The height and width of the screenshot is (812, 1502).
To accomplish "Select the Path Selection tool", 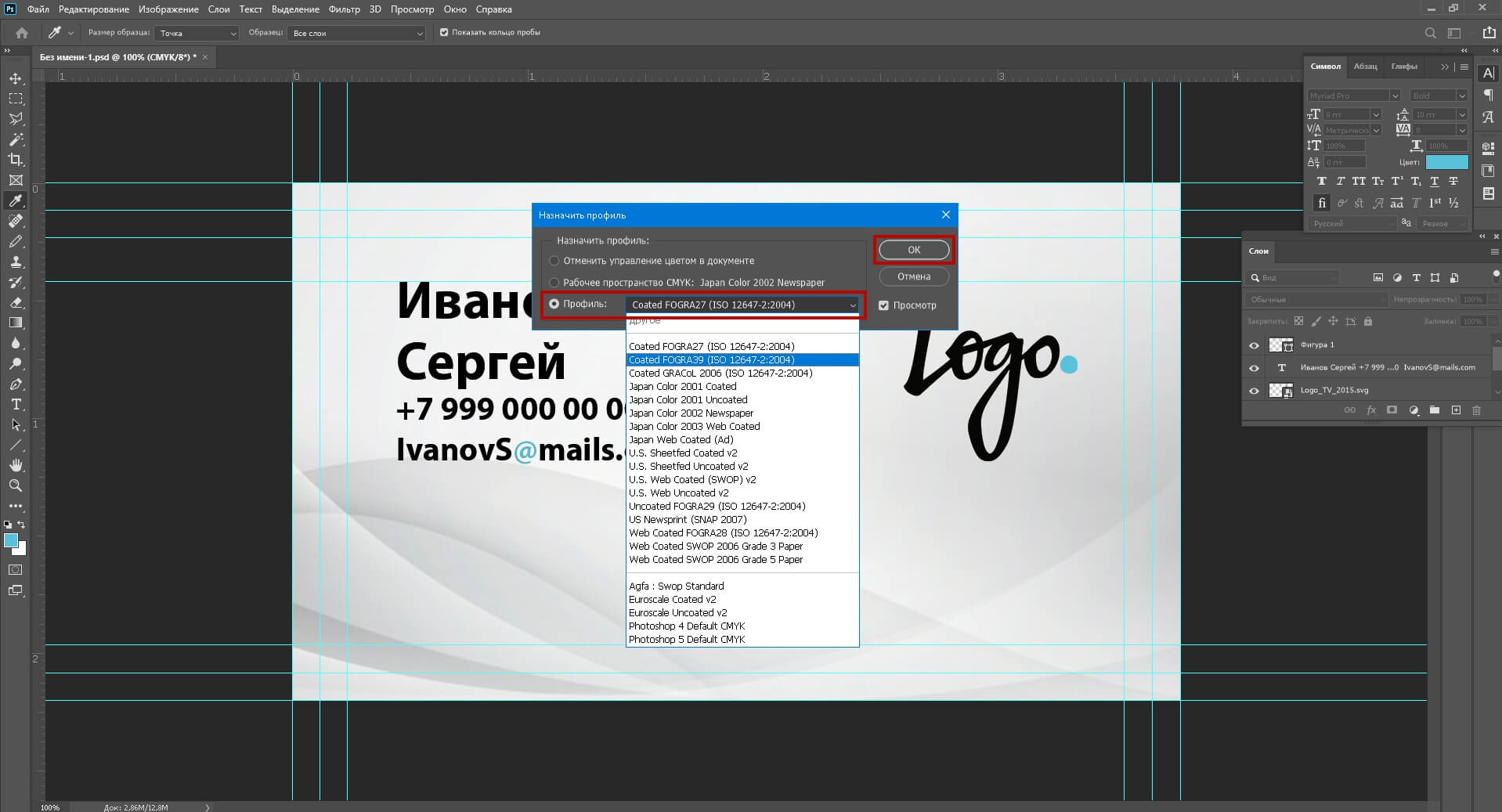I will (16, 424).
